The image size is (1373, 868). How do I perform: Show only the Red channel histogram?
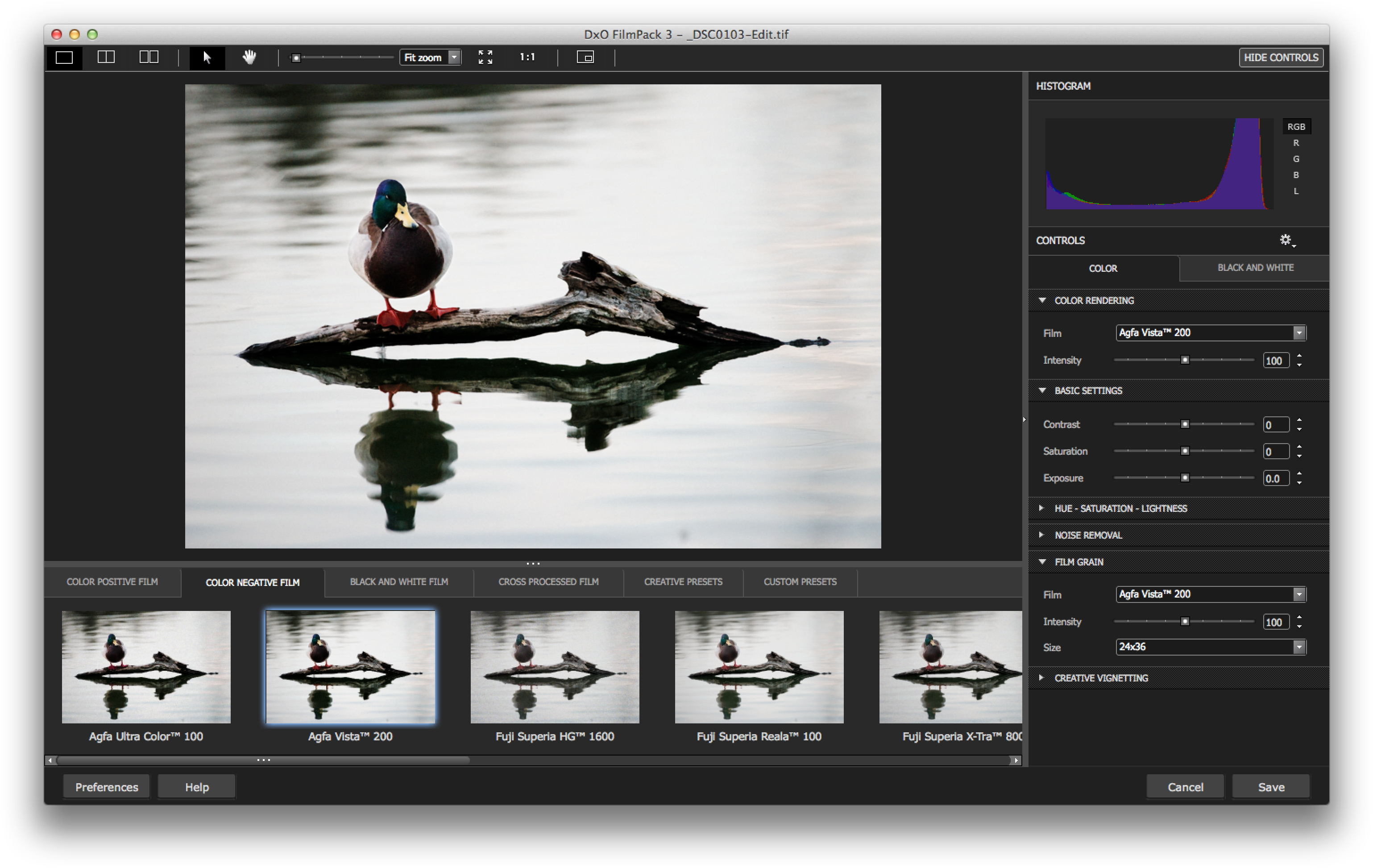click(1297, 142)
